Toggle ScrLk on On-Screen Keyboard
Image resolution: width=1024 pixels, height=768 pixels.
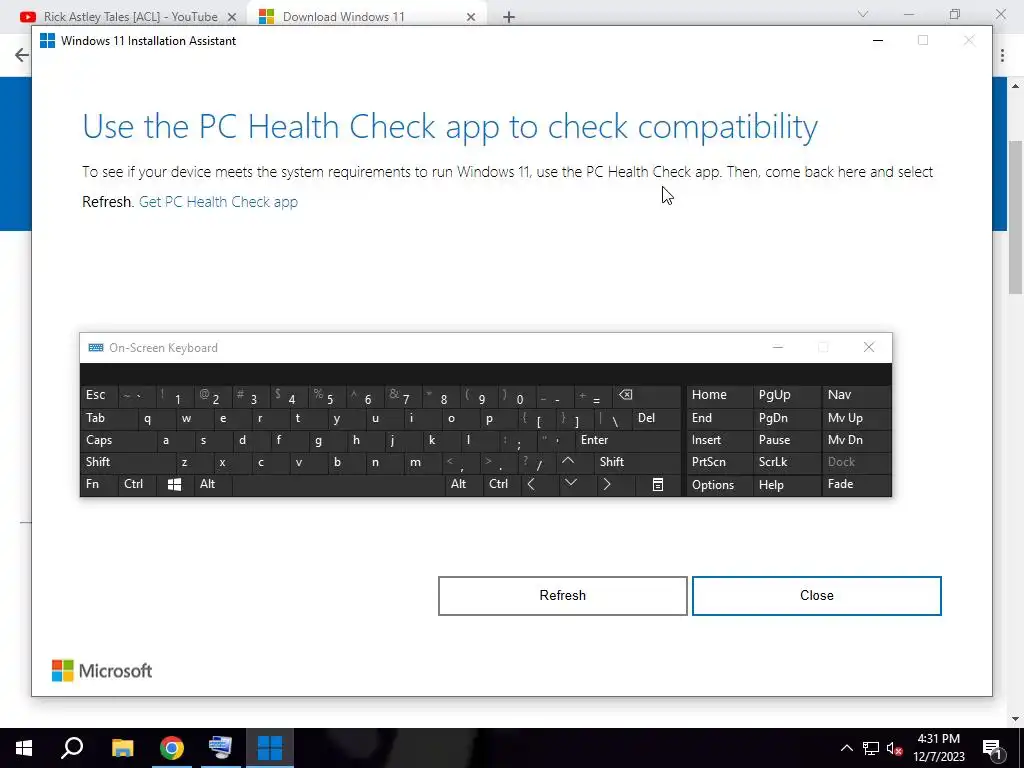(786, 462)
